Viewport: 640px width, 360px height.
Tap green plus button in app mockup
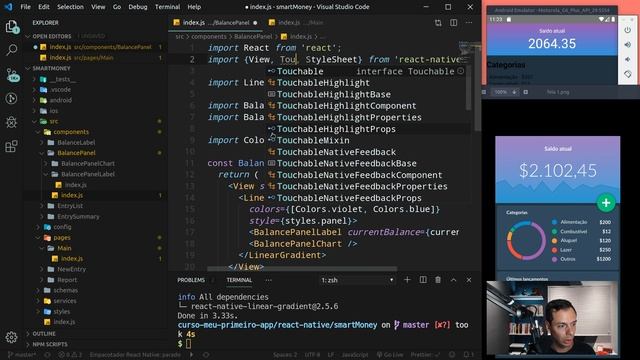[x=606, y=203]
